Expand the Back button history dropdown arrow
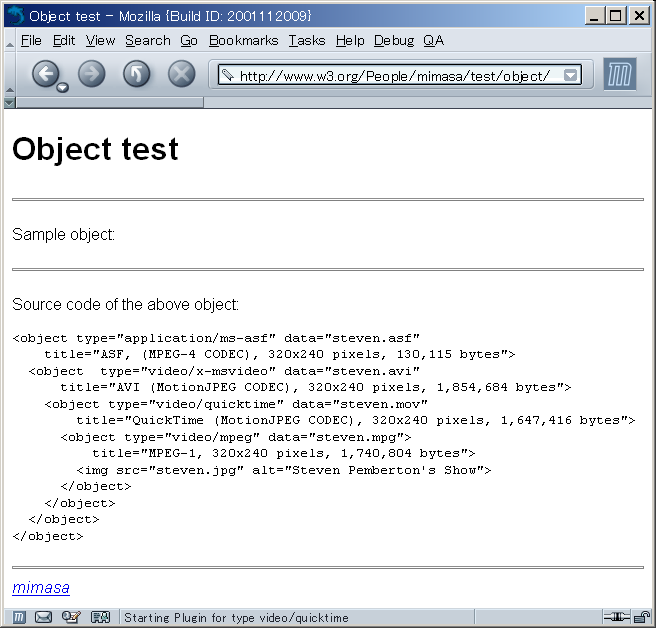The width and height of the screenshot is (656, 628). point(63,88)
